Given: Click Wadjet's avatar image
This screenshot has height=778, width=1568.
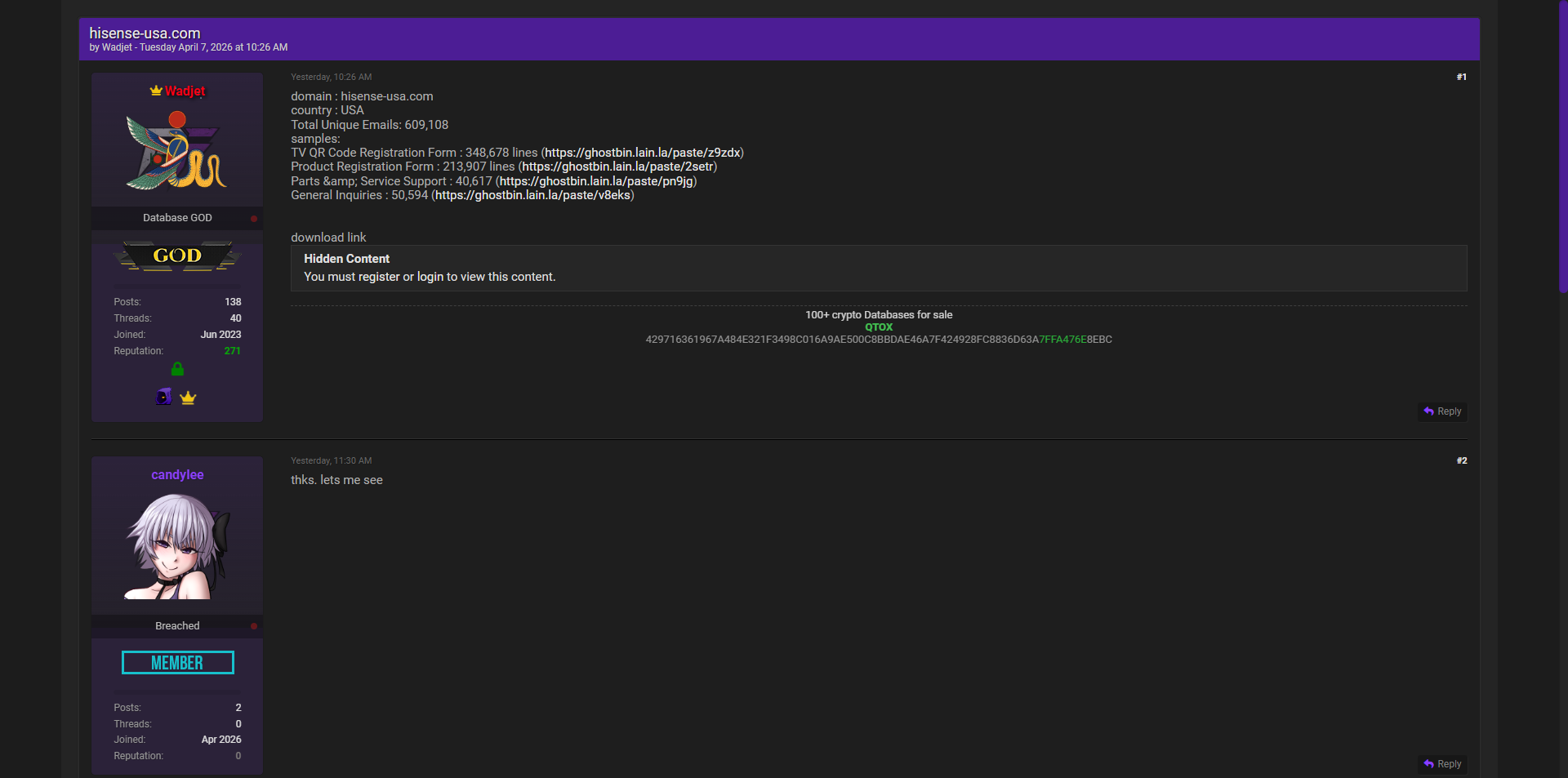Looking at the screenshot, I should click(x=177, y=150).
